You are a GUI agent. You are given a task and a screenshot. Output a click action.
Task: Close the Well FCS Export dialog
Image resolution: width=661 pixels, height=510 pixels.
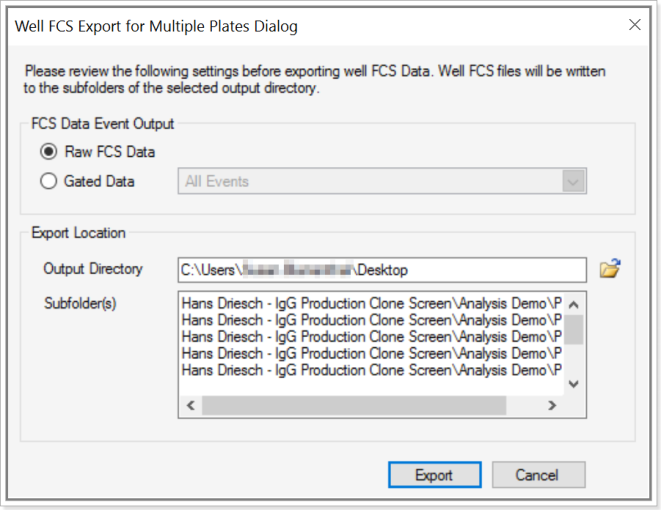click(634, 24)
